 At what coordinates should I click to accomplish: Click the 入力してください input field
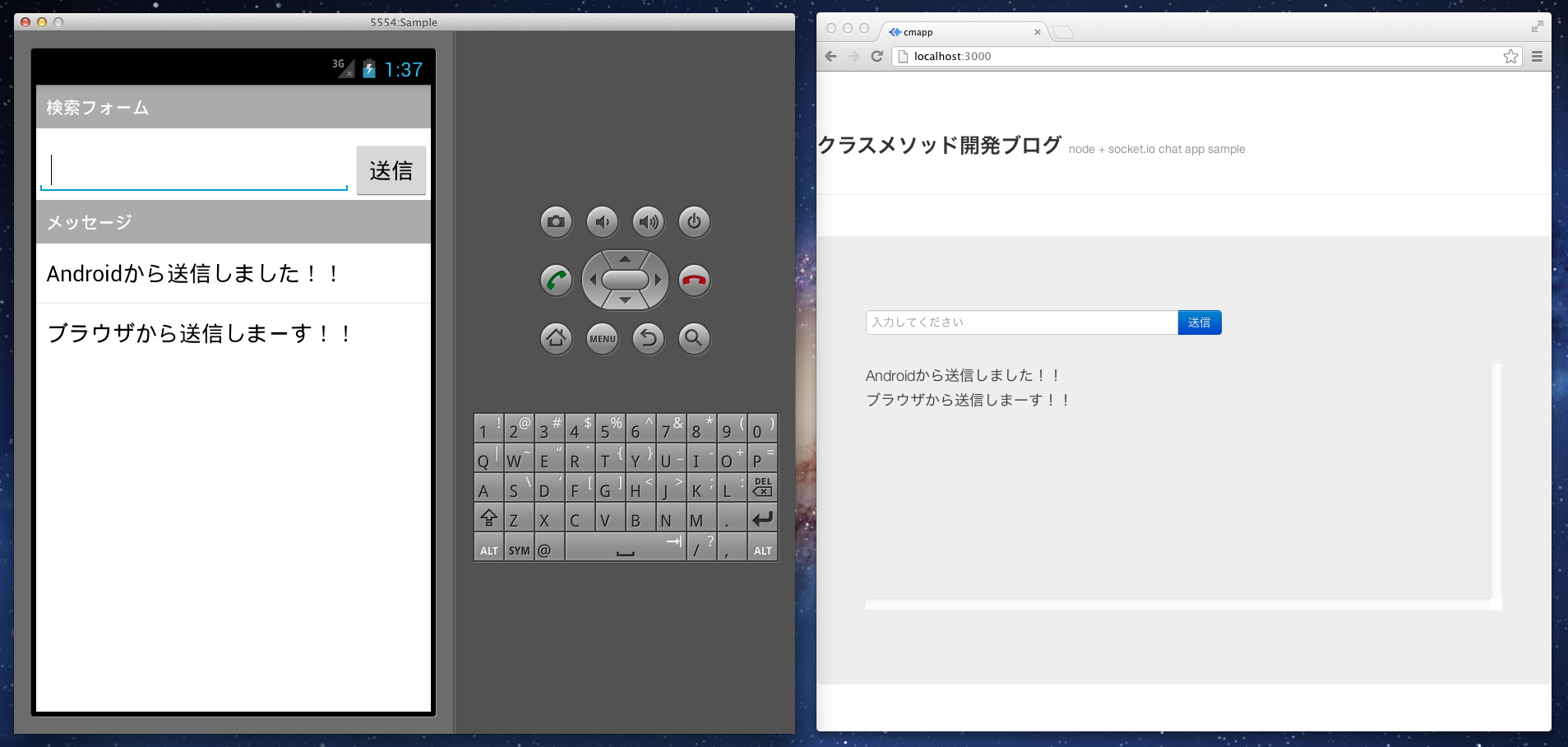(1021, 322)
